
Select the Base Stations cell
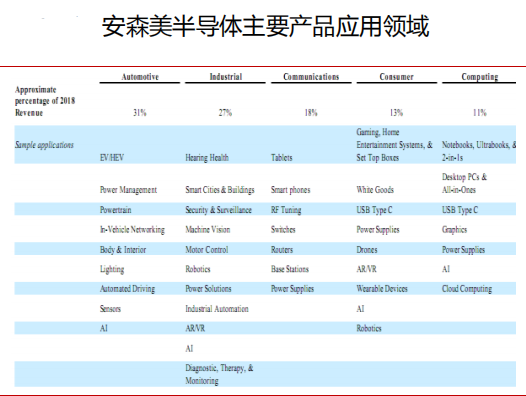click(290, 269)
